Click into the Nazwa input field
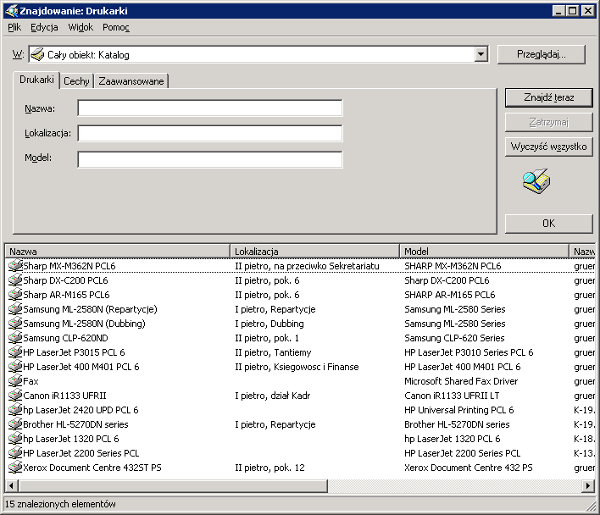Image resolution: width=600 pixels, height=515 pixels. pos(210,108)
